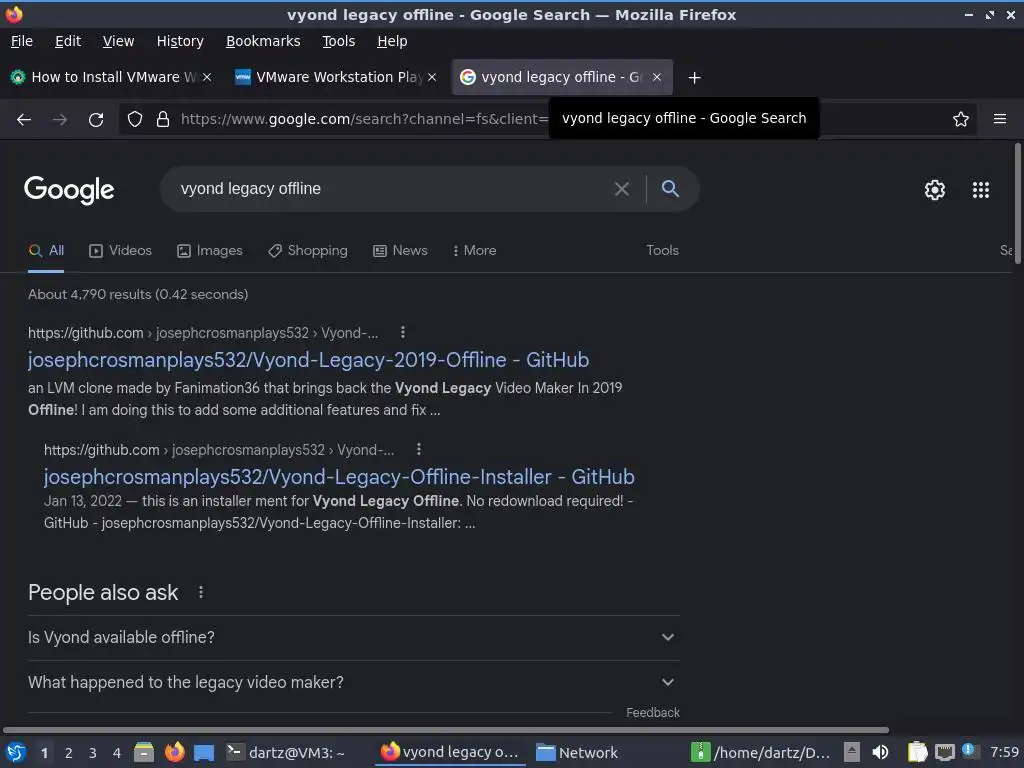The width and height of the screenshot is (1024, 768).
Task: Select the News search tab
Action: [x=400, y=251]
